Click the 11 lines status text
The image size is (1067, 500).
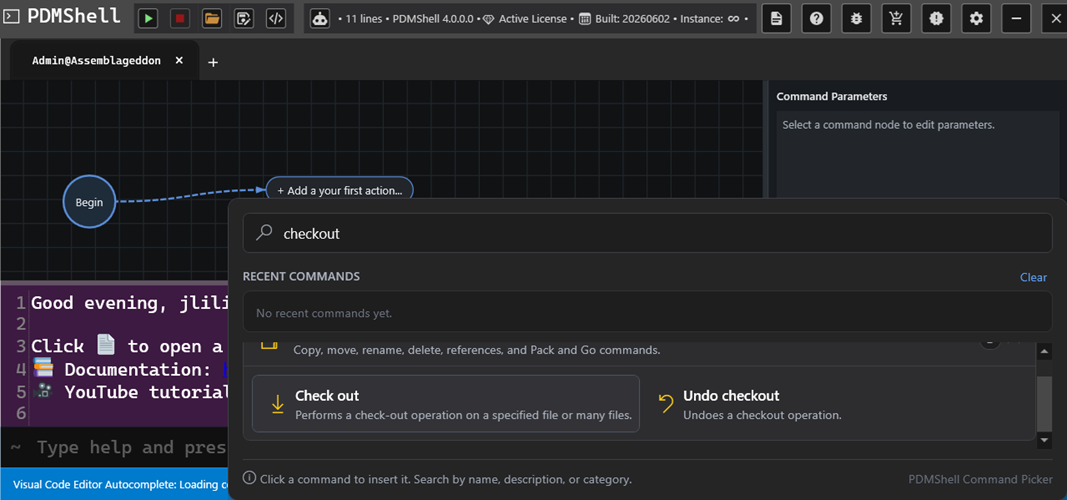(363, 19)
